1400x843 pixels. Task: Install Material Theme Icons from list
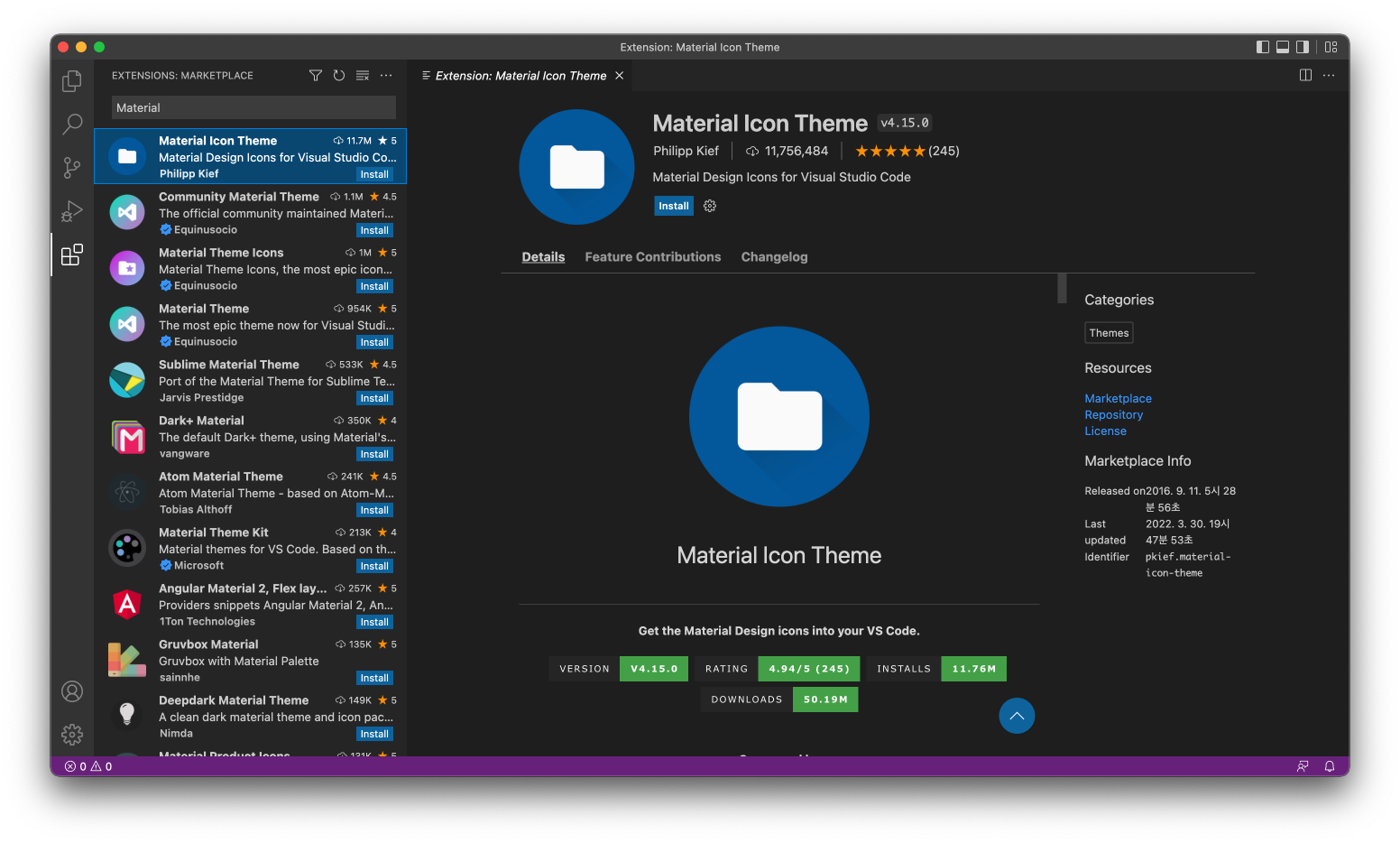[374, 286]
